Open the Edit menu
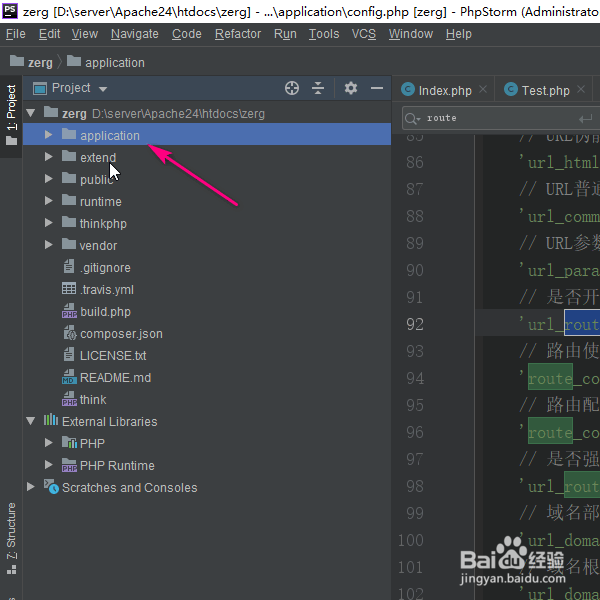 pos(49,34)
